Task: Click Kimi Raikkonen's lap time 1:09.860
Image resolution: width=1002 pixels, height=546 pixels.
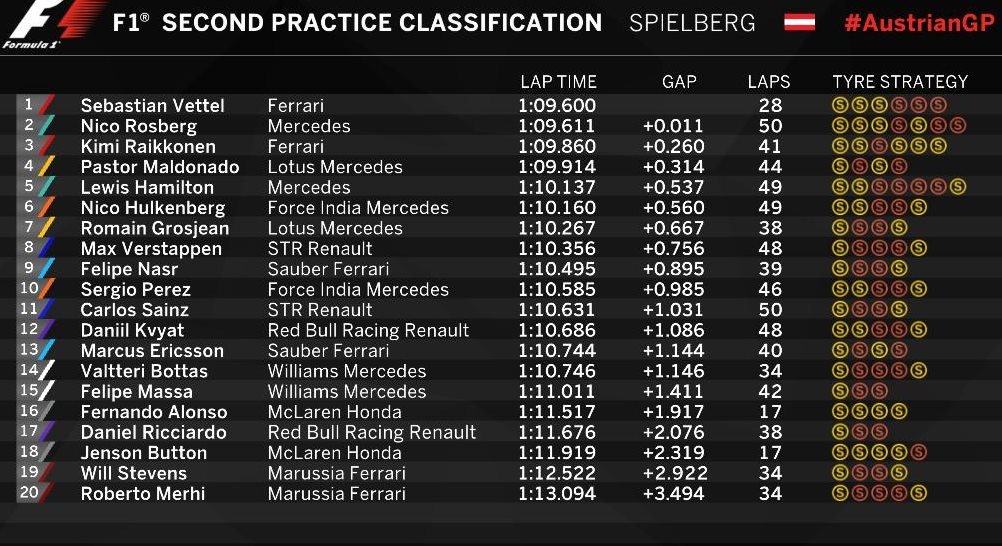Action: click(556, 146)
